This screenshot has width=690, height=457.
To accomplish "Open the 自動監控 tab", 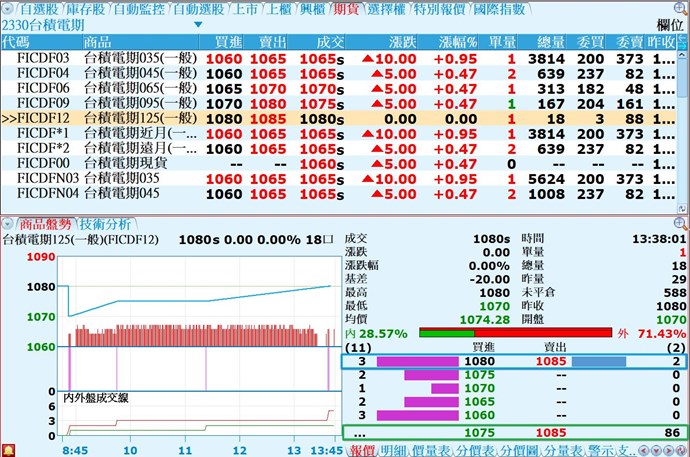I will point(139,9).
